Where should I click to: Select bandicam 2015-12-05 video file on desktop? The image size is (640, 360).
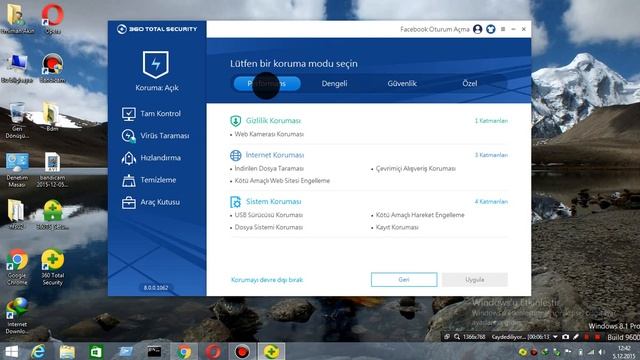[x=53, y=169]
